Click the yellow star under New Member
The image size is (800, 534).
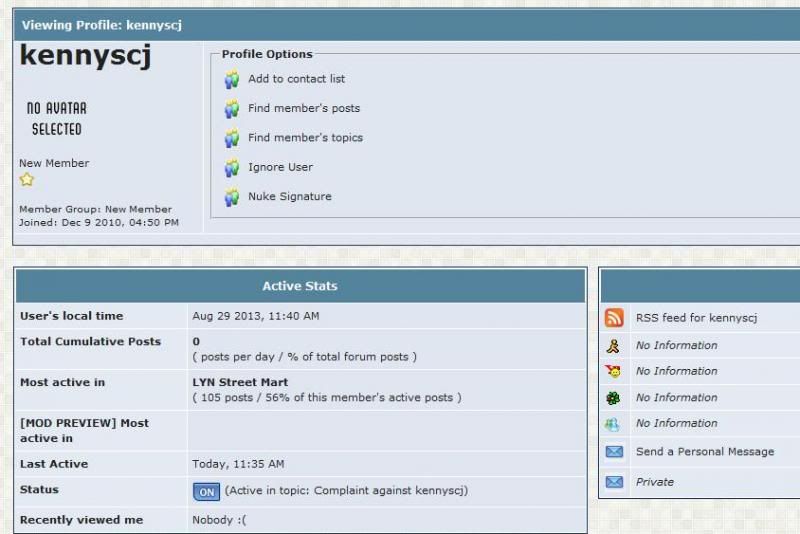click(27, 180)
